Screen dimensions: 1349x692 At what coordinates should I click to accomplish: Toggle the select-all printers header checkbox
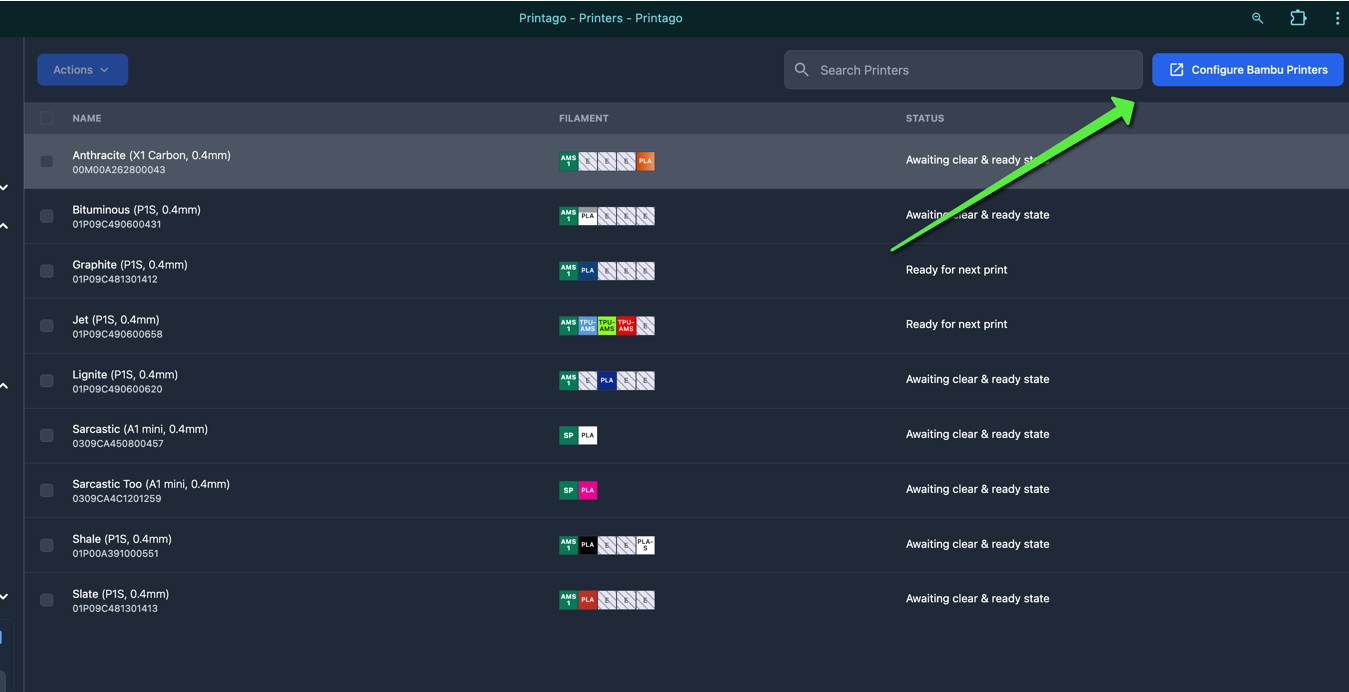click(x=47, y=118)
